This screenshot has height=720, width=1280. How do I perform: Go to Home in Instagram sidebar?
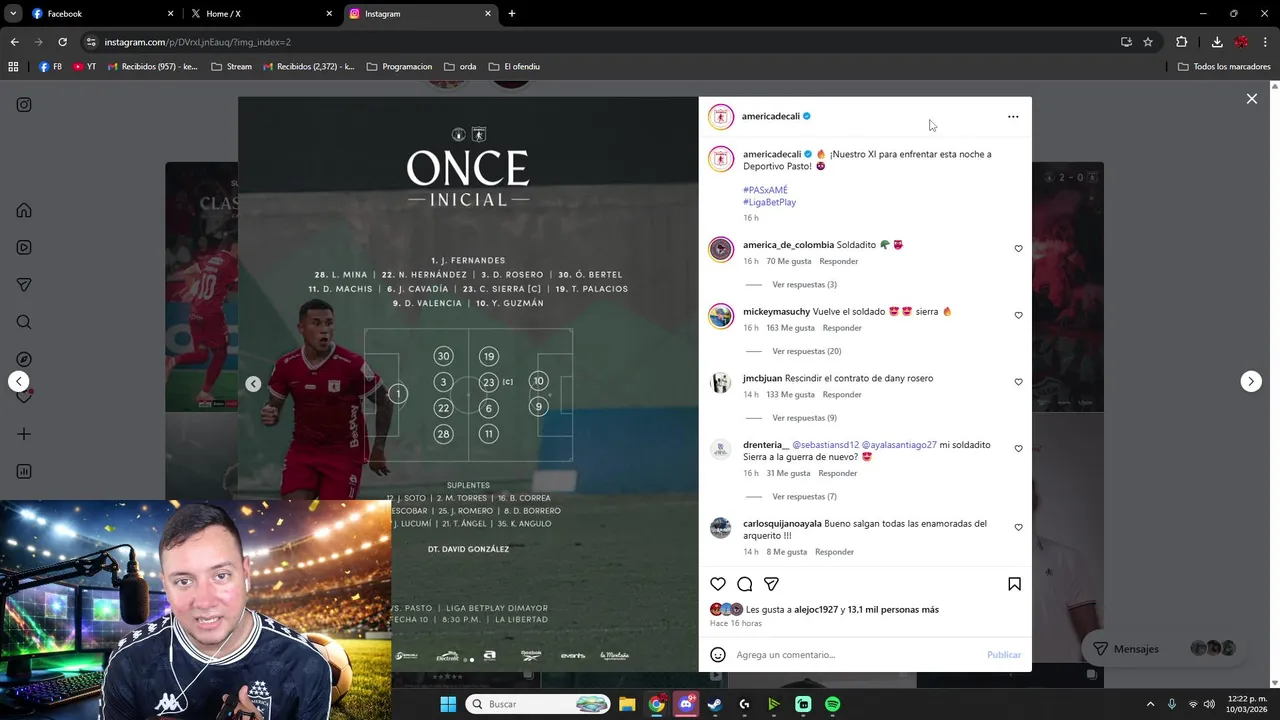pos(24,210)
